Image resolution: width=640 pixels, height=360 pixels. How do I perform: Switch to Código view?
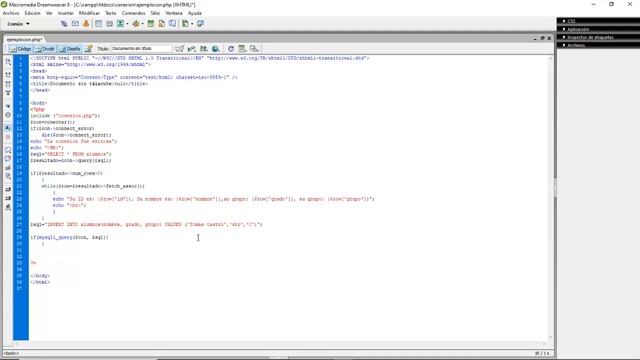tap(20, 49)
